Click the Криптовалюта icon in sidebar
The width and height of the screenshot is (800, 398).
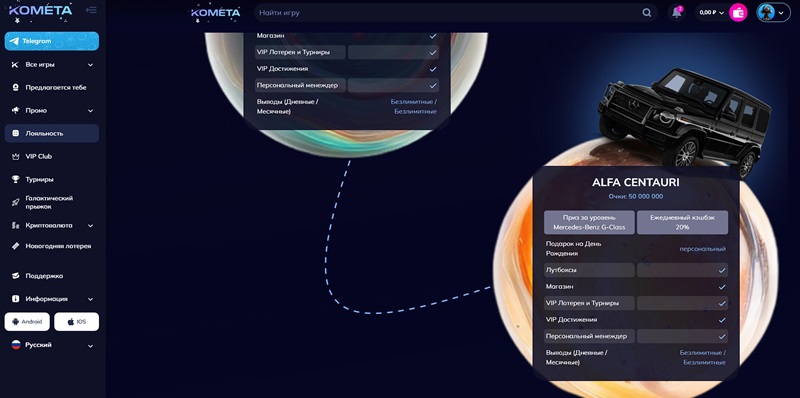(15, 226)
